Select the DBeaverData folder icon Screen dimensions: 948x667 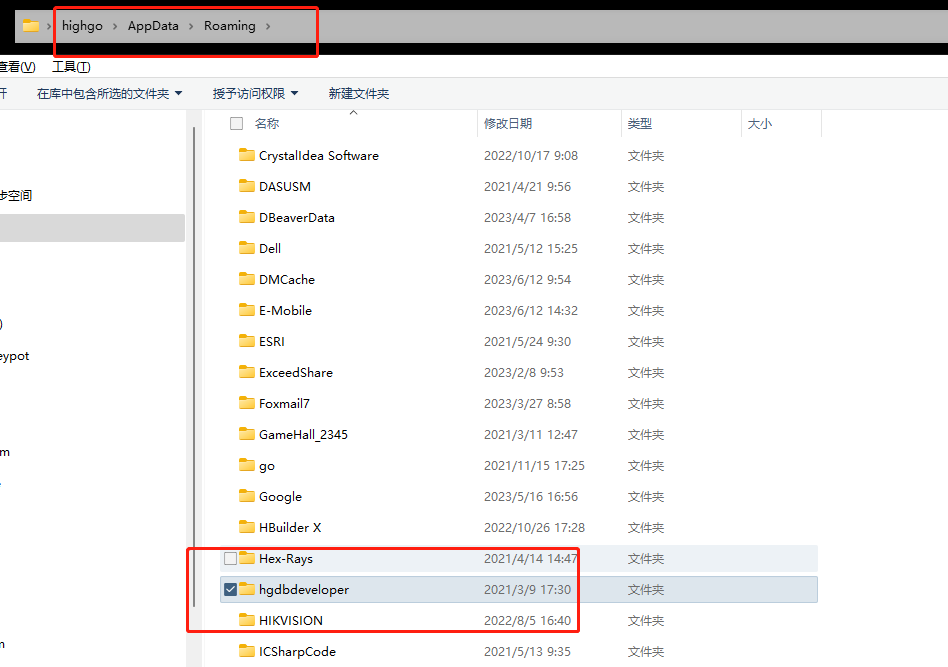point(247,217)
